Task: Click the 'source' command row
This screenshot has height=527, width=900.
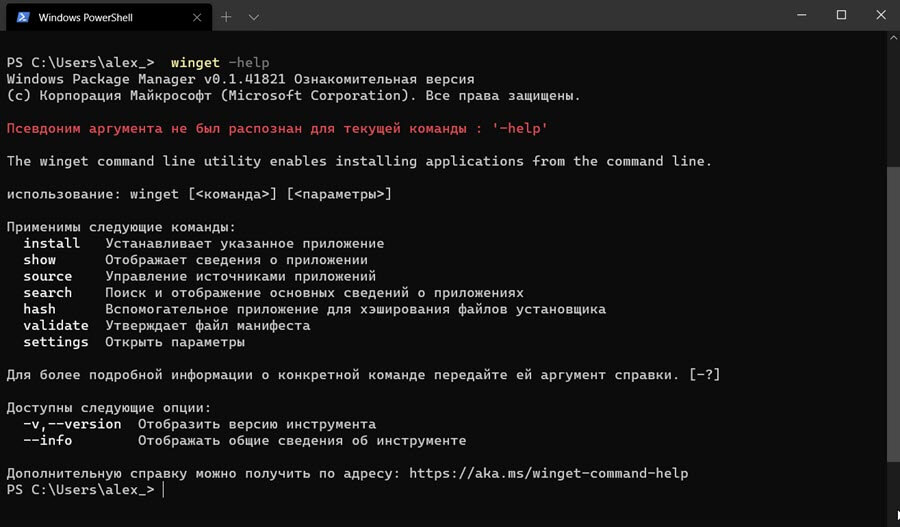Action: tap(200, 276)
